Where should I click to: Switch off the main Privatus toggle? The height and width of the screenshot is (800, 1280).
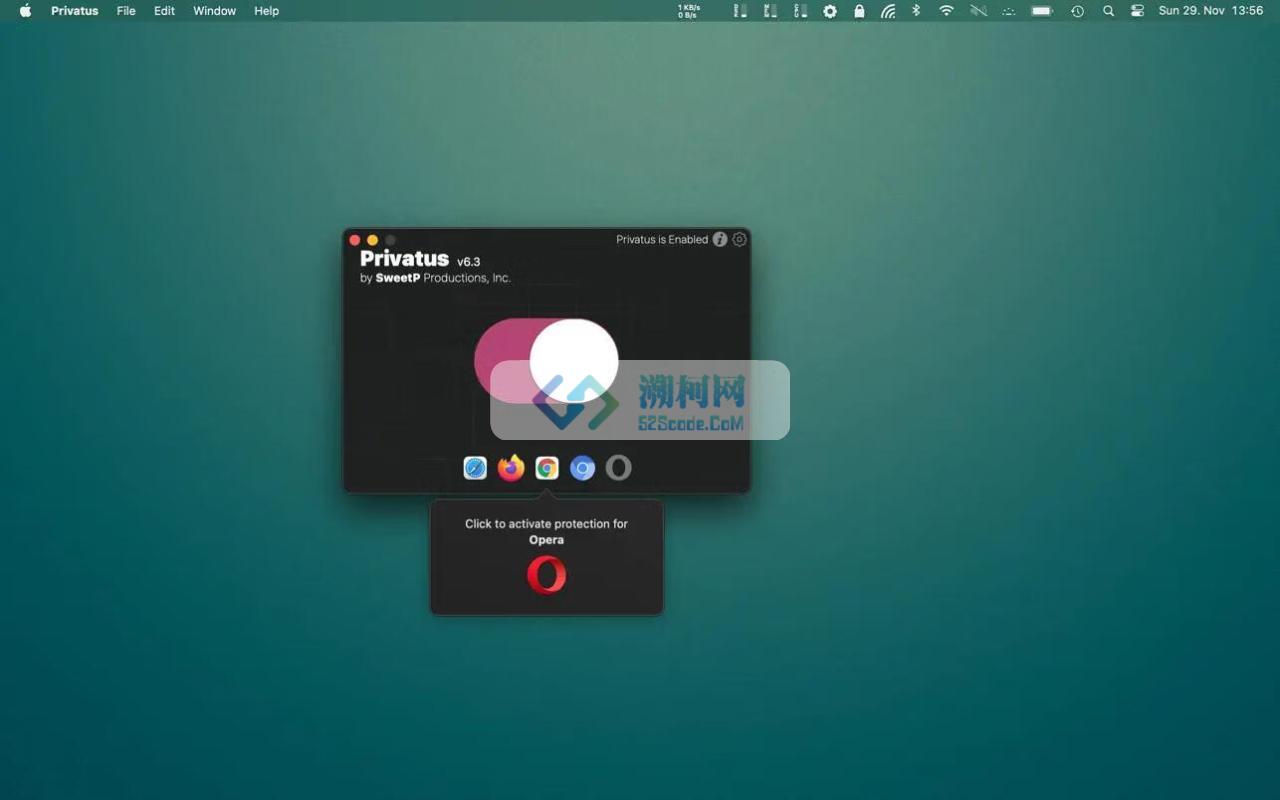coord(546,361)
